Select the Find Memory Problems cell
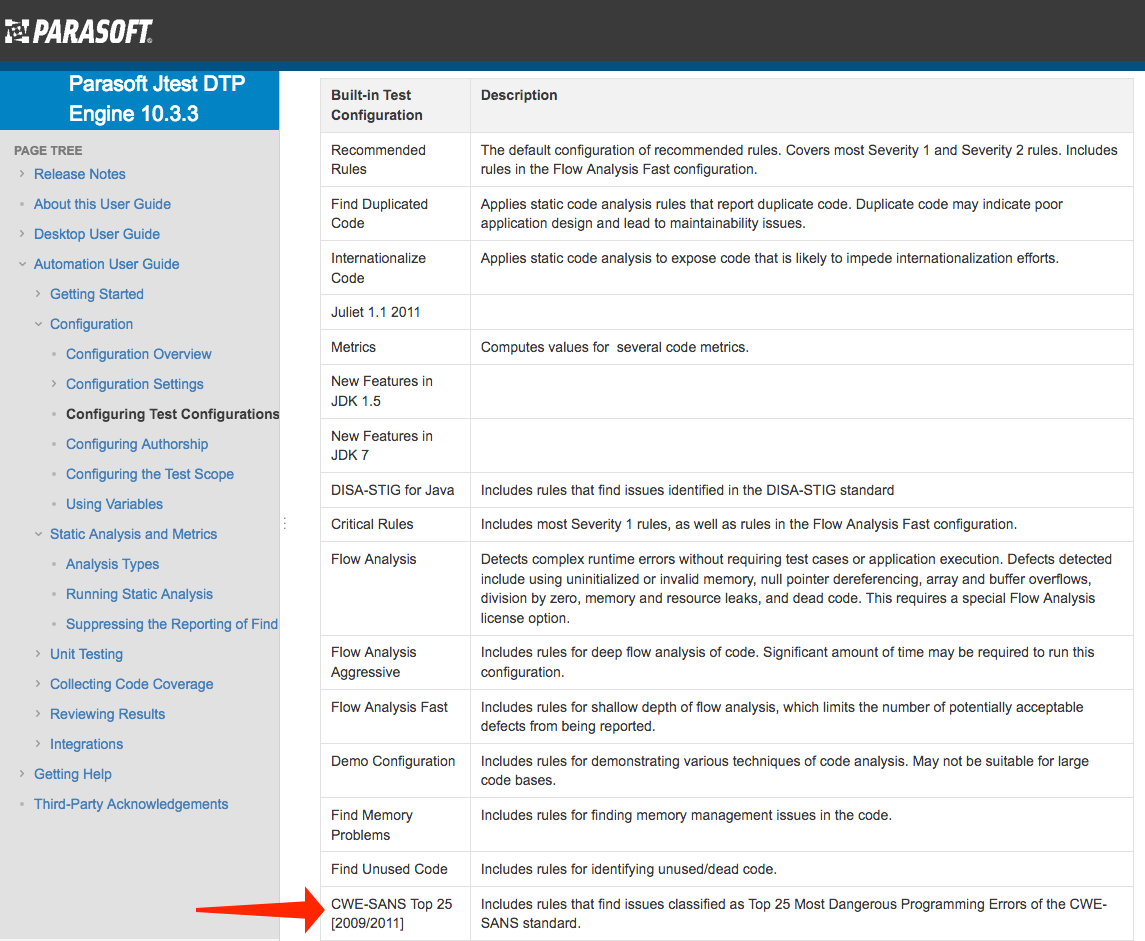Image resolution: width=1145 pixels, height=941 pixels. coord(395,824)
